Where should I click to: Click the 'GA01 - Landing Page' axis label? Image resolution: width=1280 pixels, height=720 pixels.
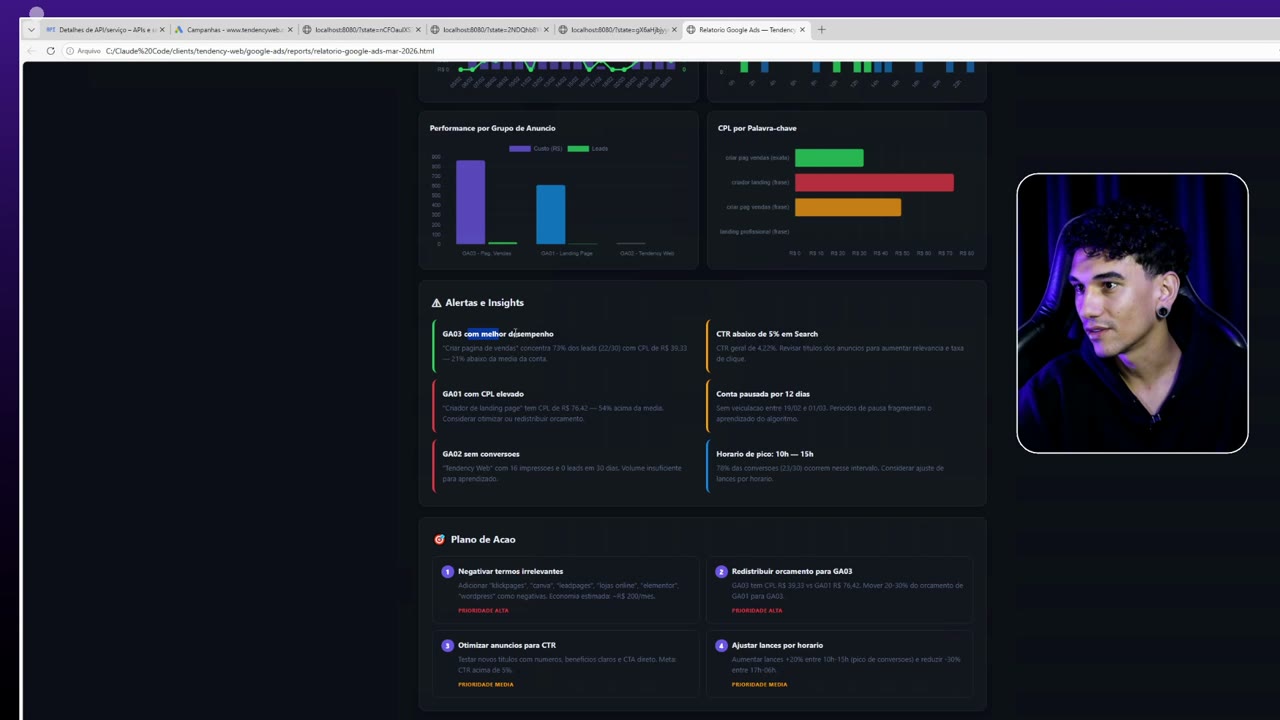click(x=567, y=254)
